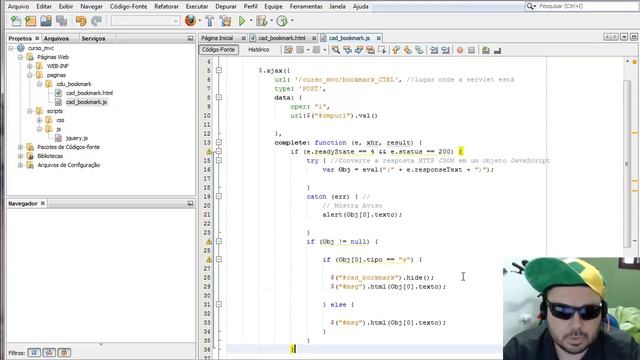
Task: Click the Last Edit icon in editor toolbar
Action: pos(288,50)
